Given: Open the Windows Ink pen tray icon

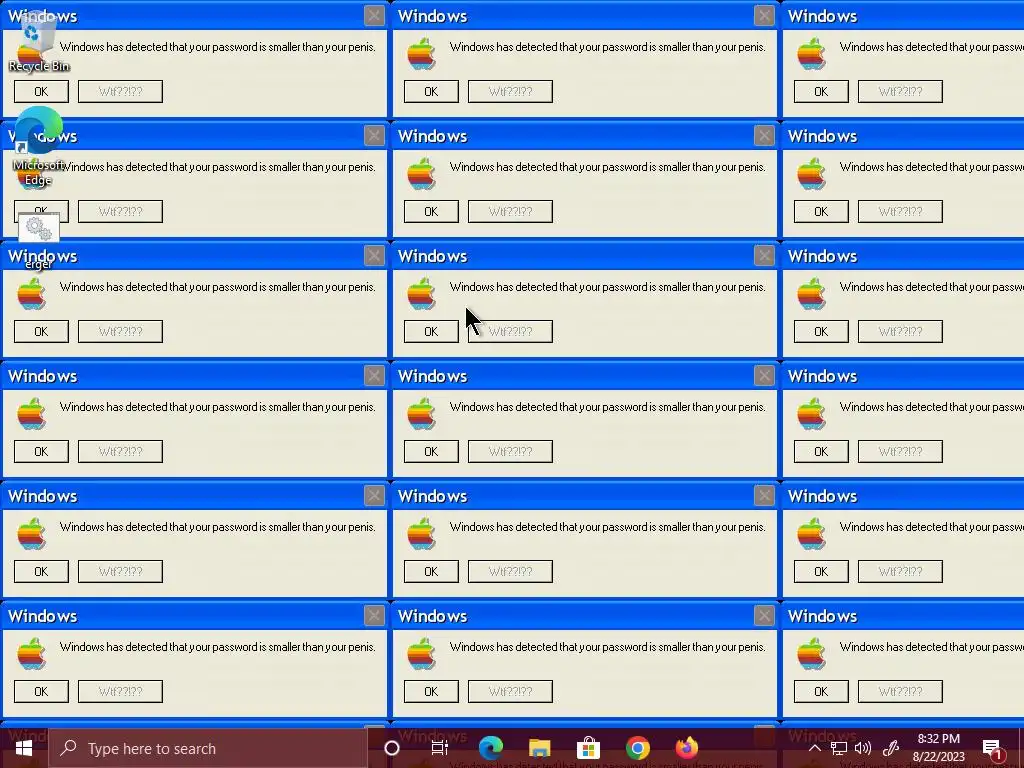Looking at the screenshot, I should point(891,748).
